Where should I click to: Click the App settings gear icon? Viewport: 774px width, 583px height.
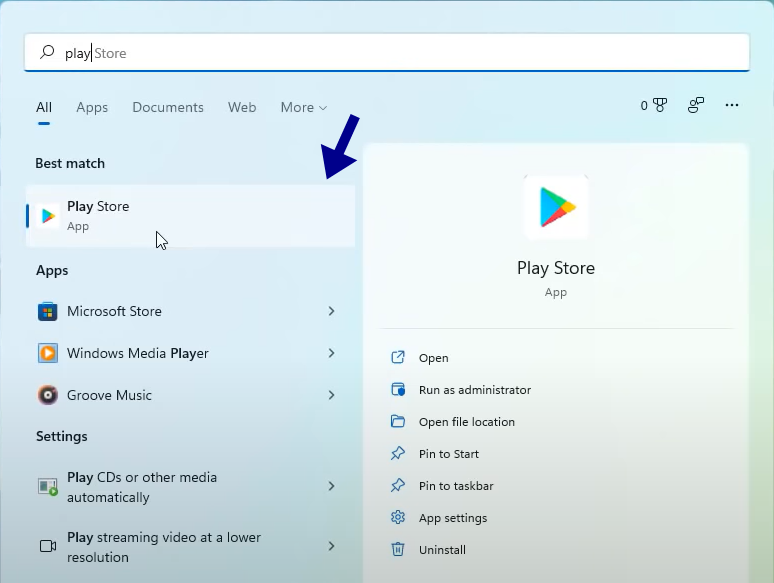398,517
